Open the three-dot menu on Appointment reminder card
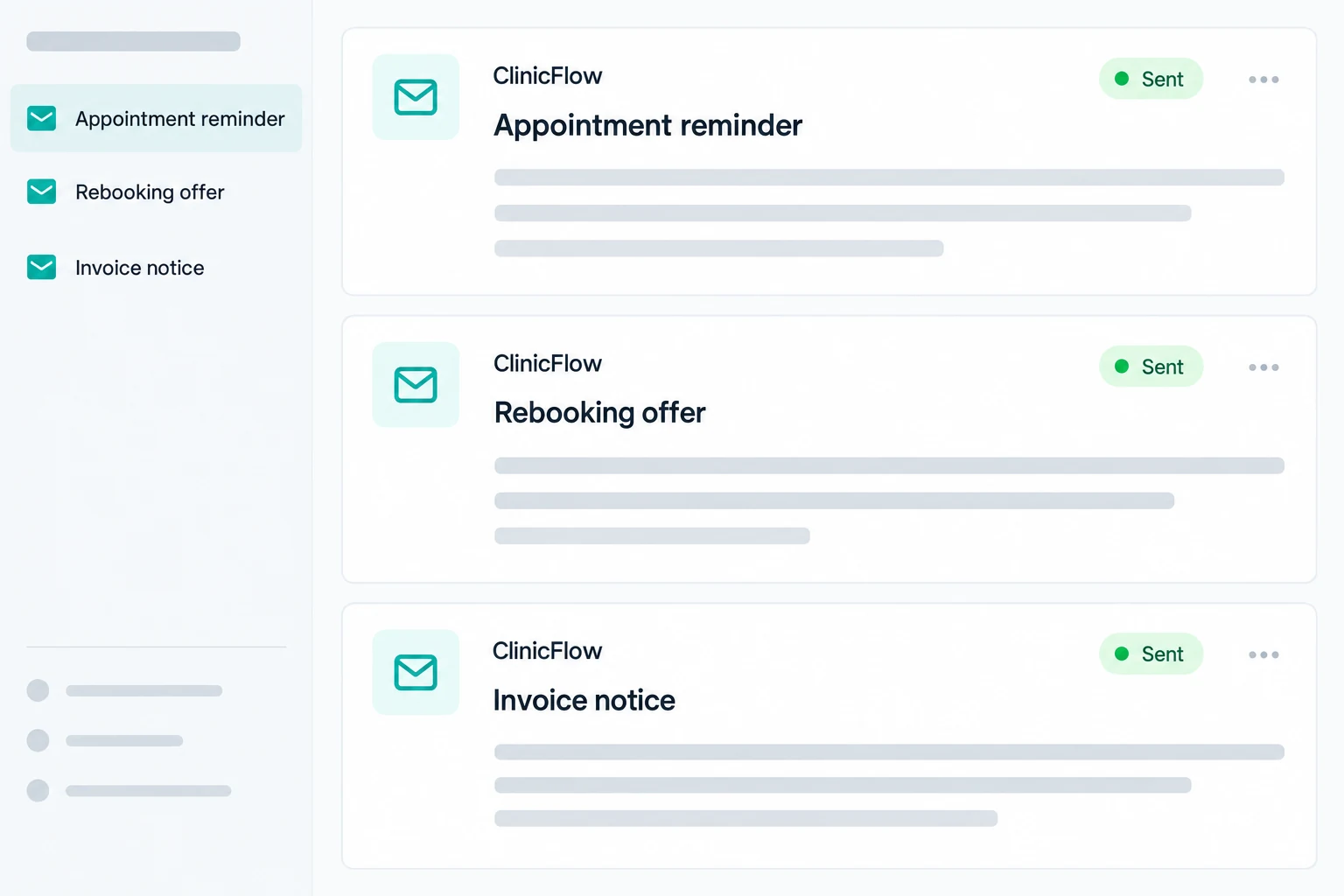Image resolution: width=1344 pixels, height=896 pixels. (1263, 80)
